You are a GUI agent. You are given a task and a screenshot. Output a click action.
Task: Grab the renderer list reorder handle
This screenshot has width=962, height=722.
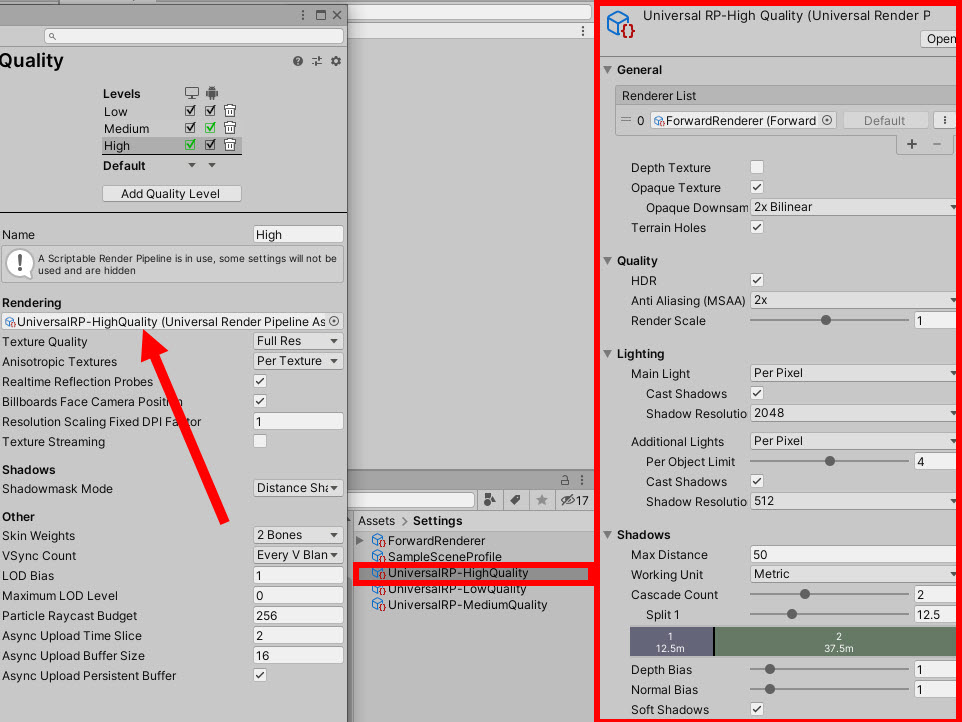(x=626, y=120)
